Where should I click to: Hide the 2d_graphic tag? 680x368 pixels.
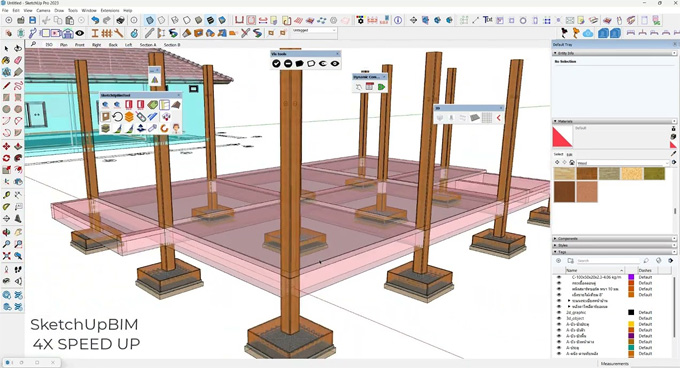(559, 312)
